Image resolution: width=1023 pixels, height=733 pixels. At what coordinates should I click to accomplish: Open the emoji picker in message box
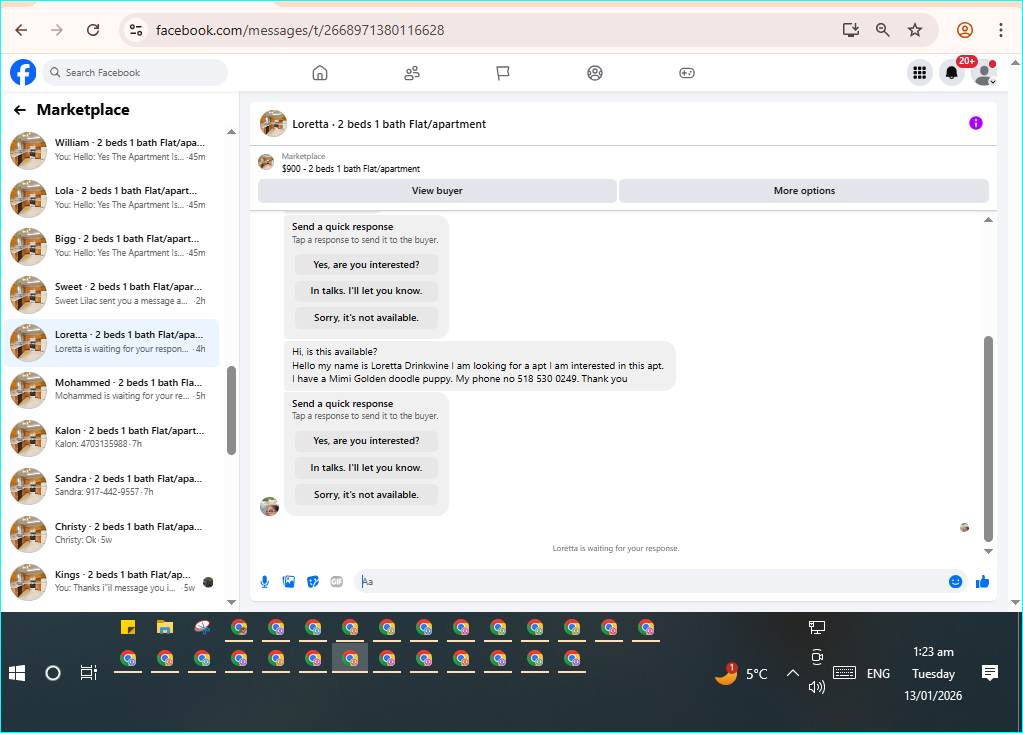click(x=956, y=582)
